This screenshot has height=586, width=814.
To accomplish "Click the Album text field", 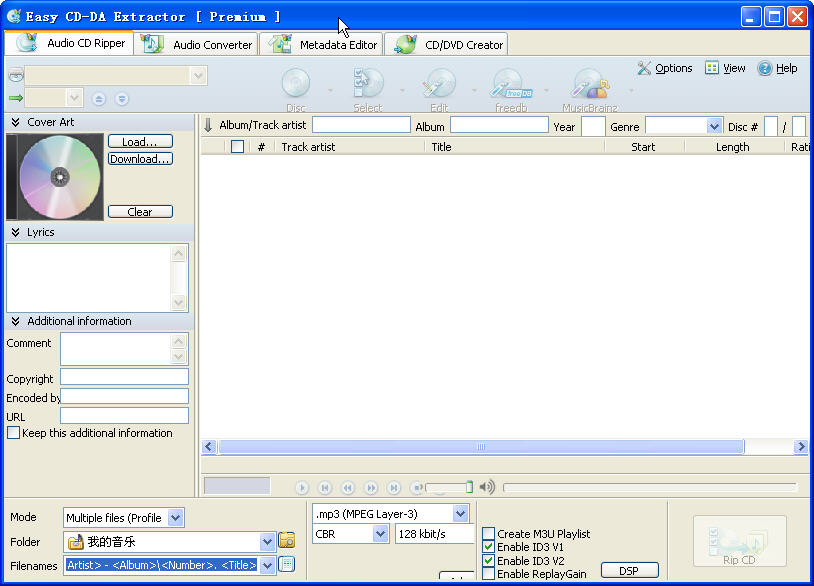I will (x=499, y=126).
